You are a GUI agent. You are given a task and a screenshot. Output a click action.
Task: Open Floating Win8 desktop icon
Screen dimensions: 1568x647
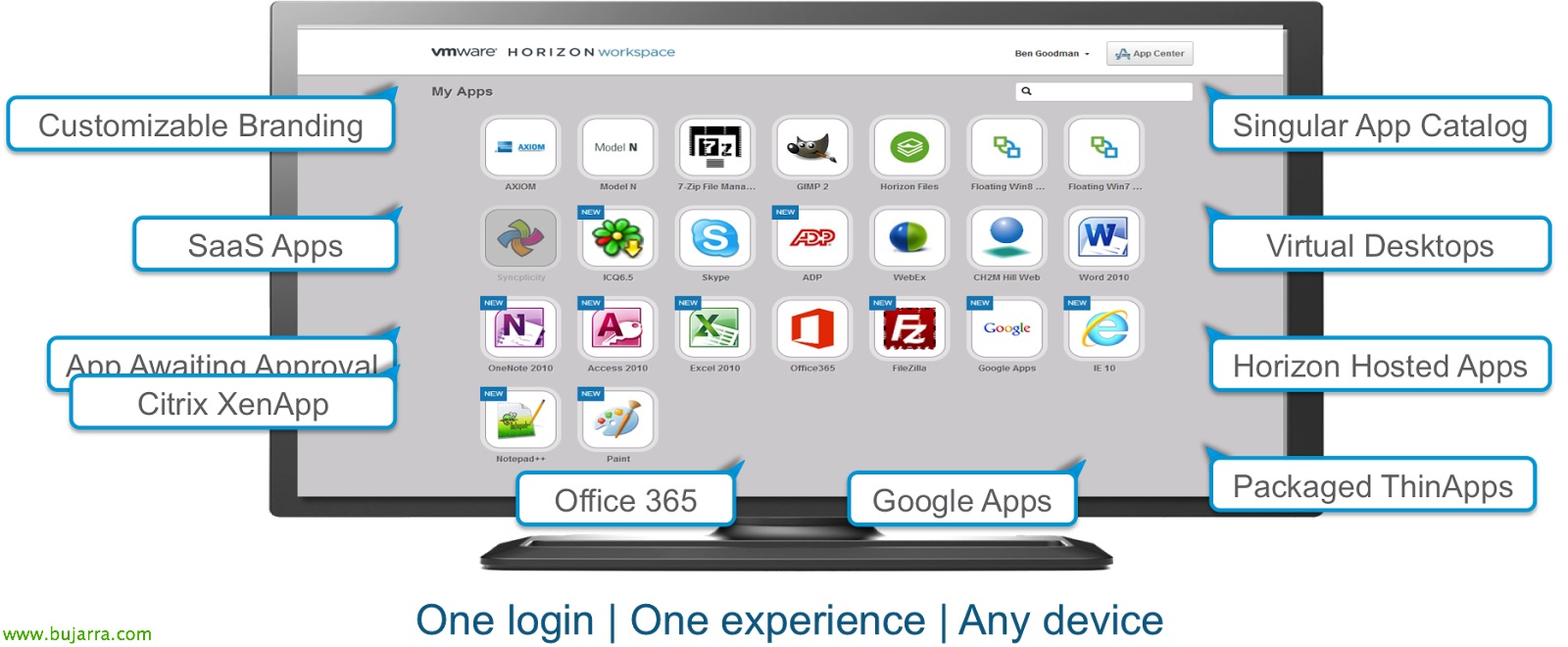tap(1006, 147)
